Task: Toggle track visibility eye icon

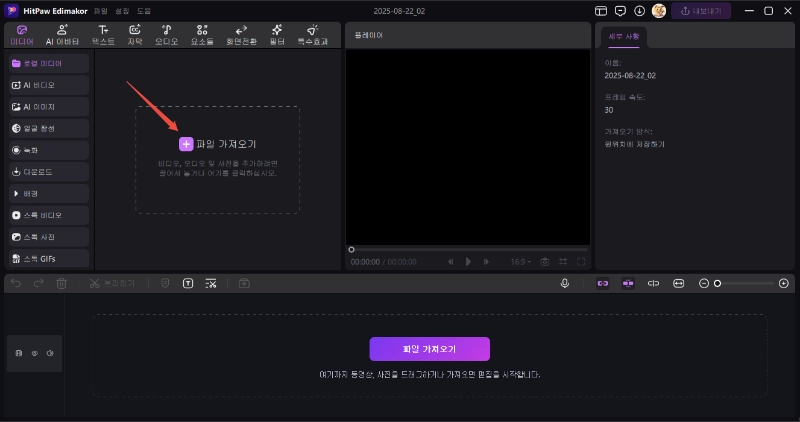Action: click(35, 353)
